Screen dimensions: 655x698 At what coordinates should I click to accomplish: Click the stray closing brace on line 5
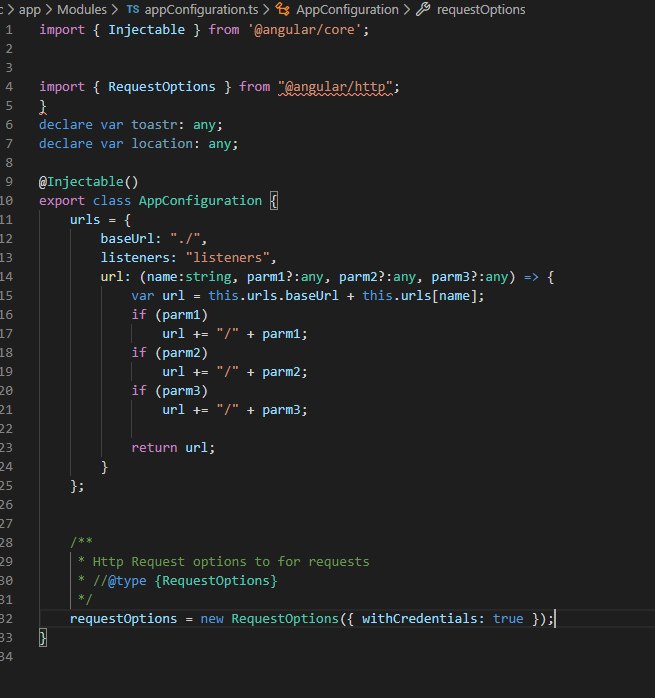pyautogui.click(x=43, y=106)
